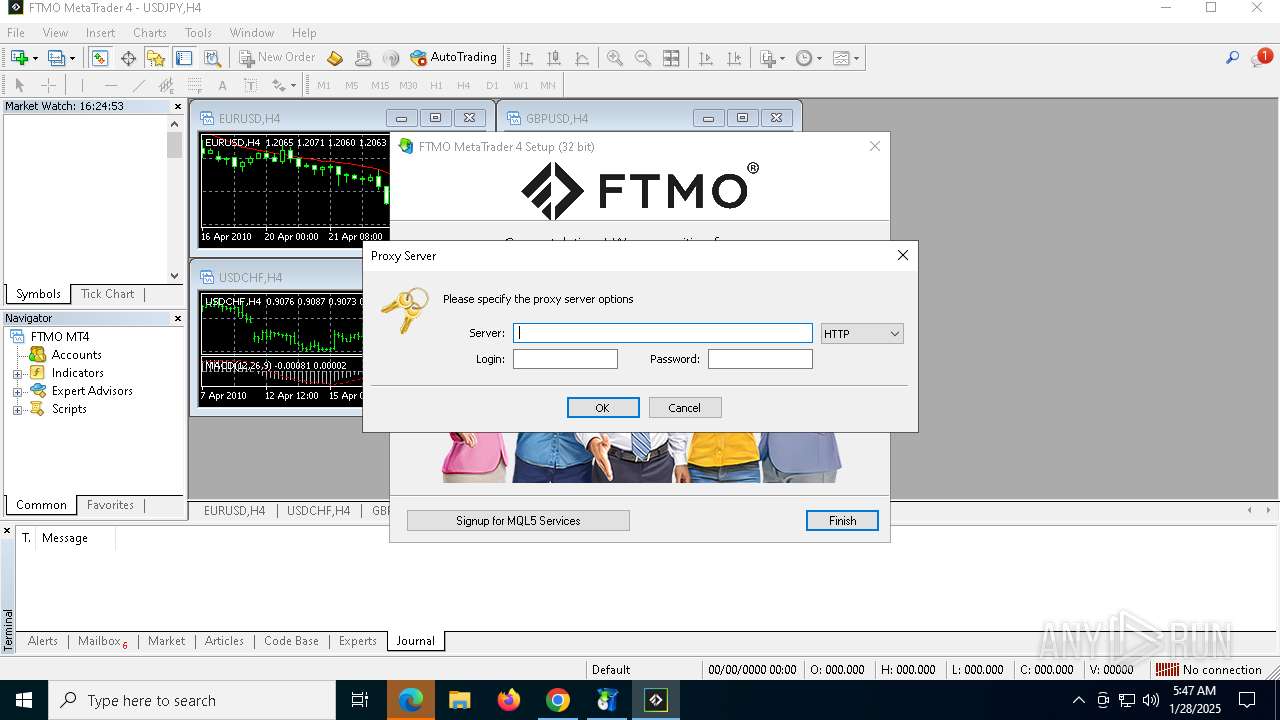Viewport: 1280px width, 720px height.
Task: Click the proxy Login input field
Action: pyautogui.click(x=565, y=359)
